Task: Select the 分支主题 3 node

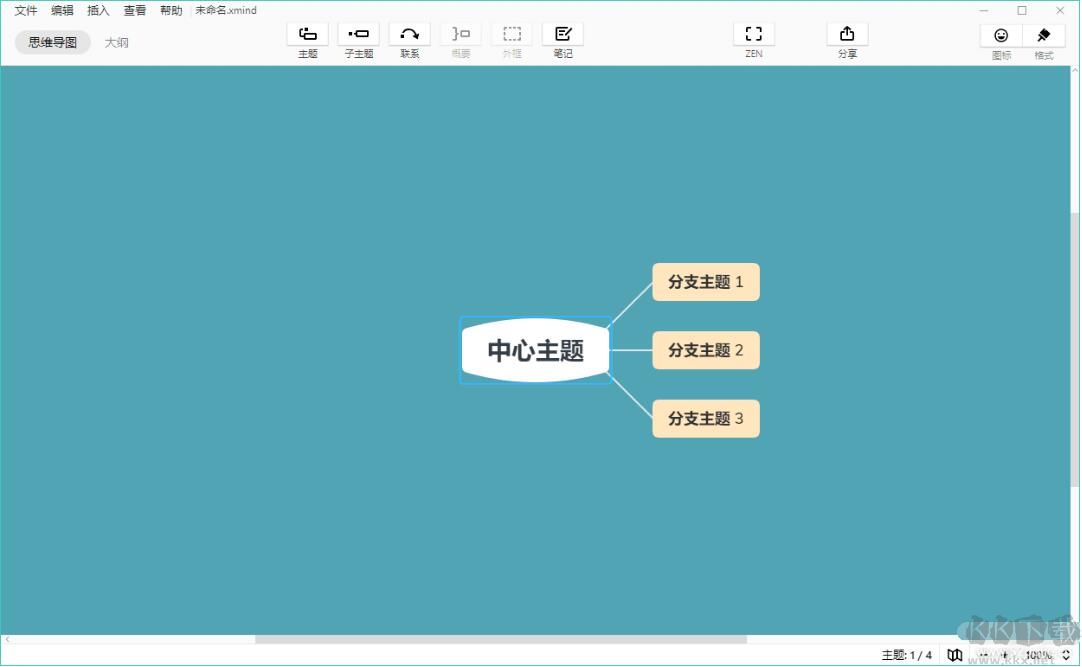Action: click(x=706, y=419)
